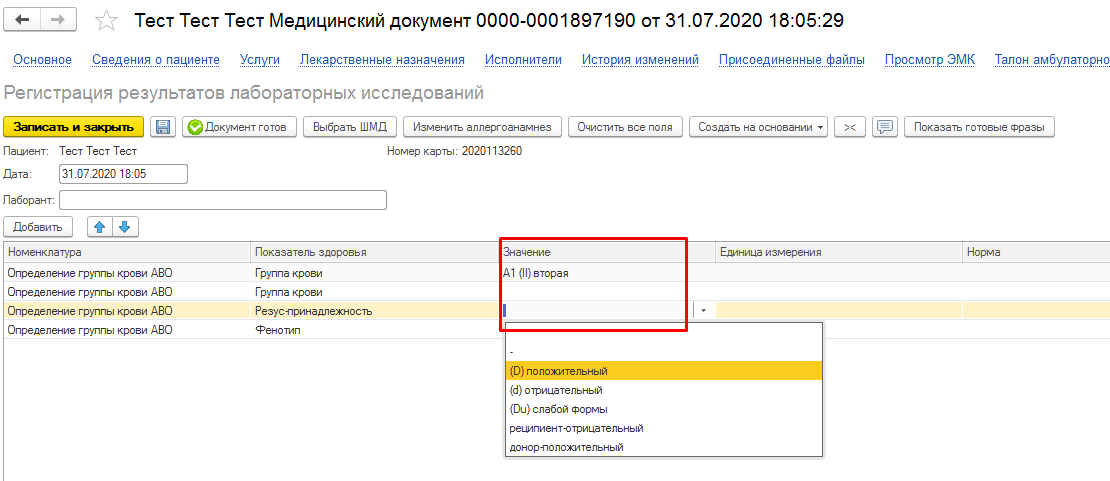The image size is (1110, 481).
Task: Choose '(Du) слабой формы' option
Action: 558,409
